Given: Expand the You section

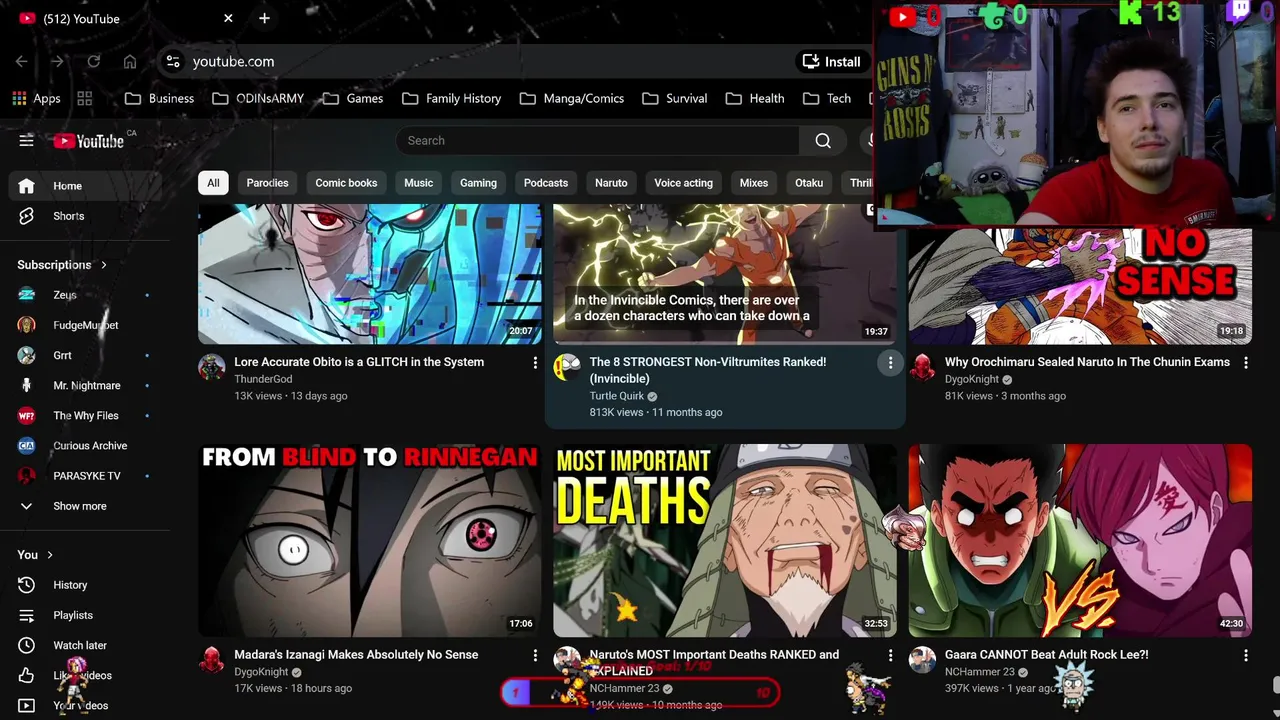Looking at the screenshot, I should click(35, 555).
